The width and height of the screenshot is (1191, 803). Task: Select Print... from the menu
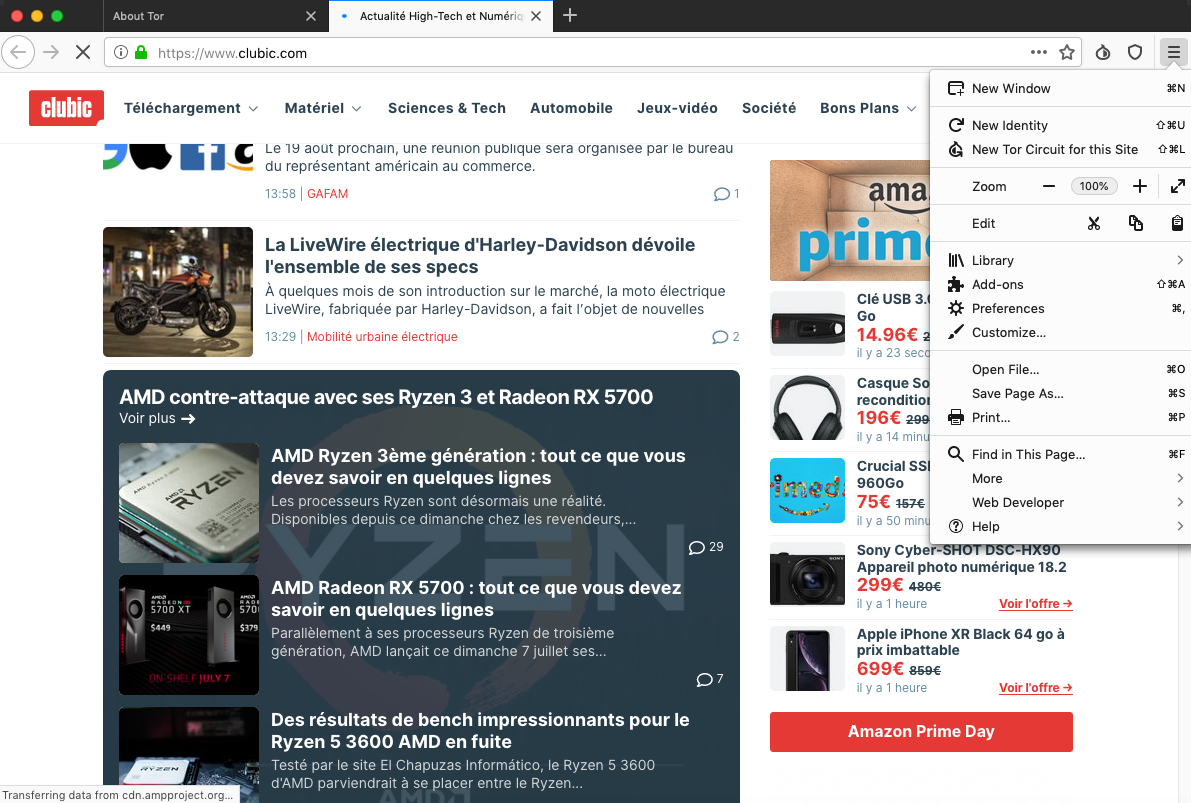click(1060, 418)
